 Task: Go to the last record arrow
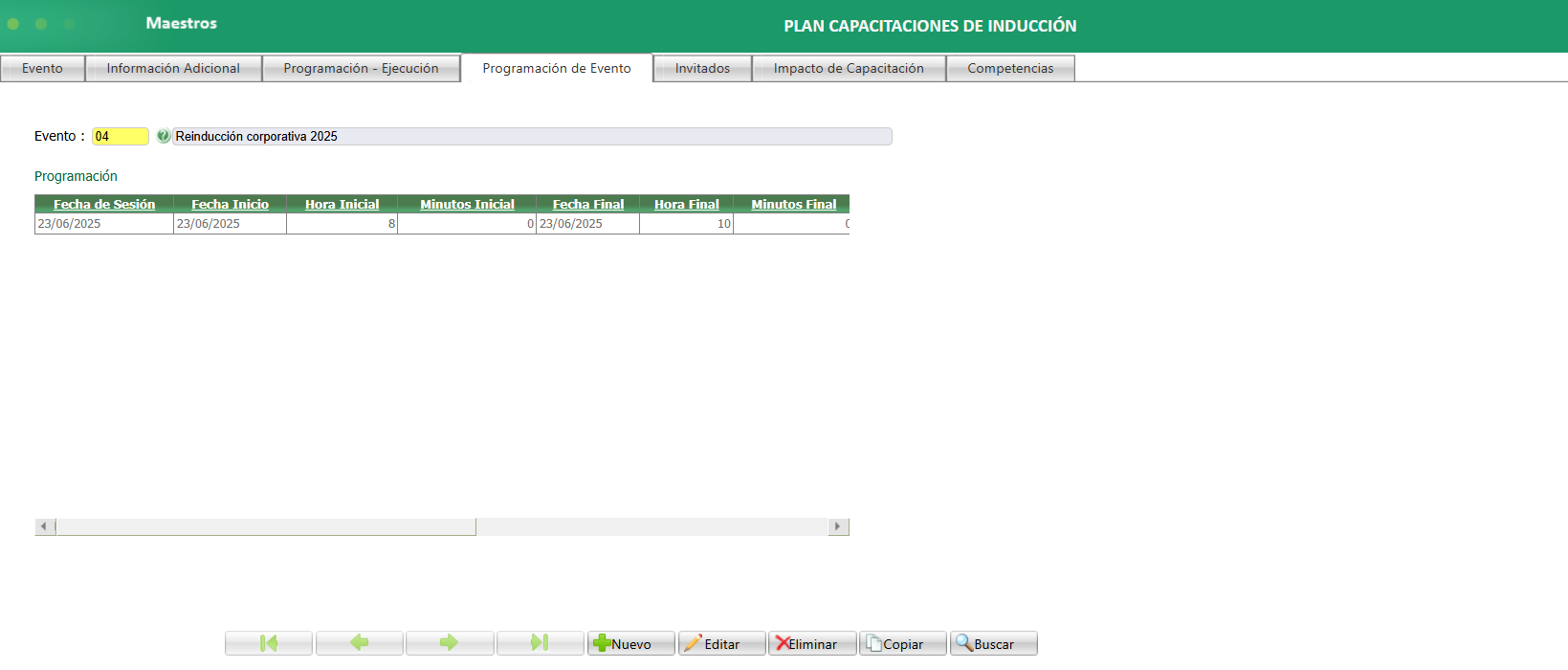pyautogui.click(x=541, y=643)
